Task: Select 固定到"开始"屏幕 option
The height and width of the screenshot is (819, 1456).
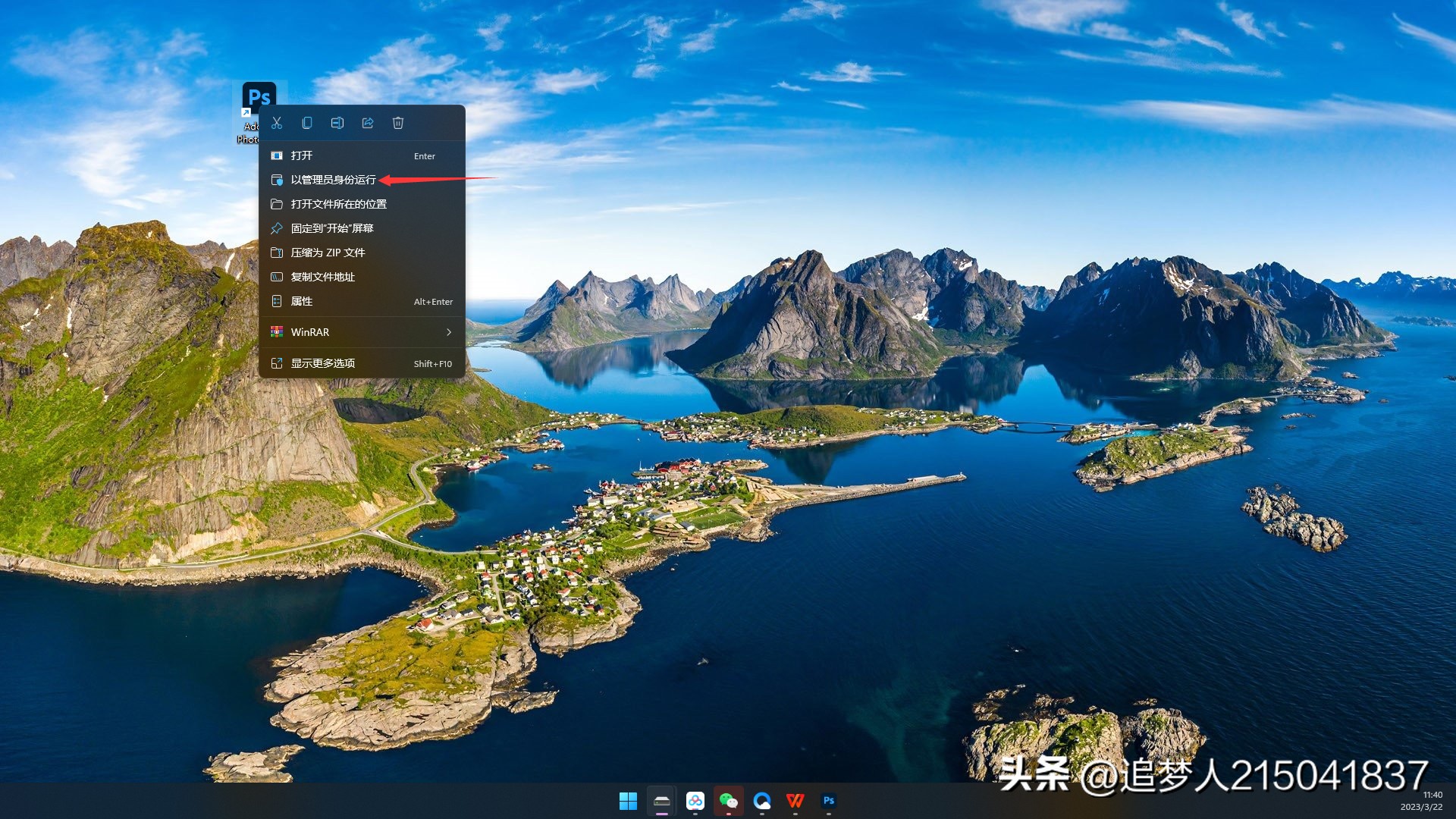Action: pos(334,228)
